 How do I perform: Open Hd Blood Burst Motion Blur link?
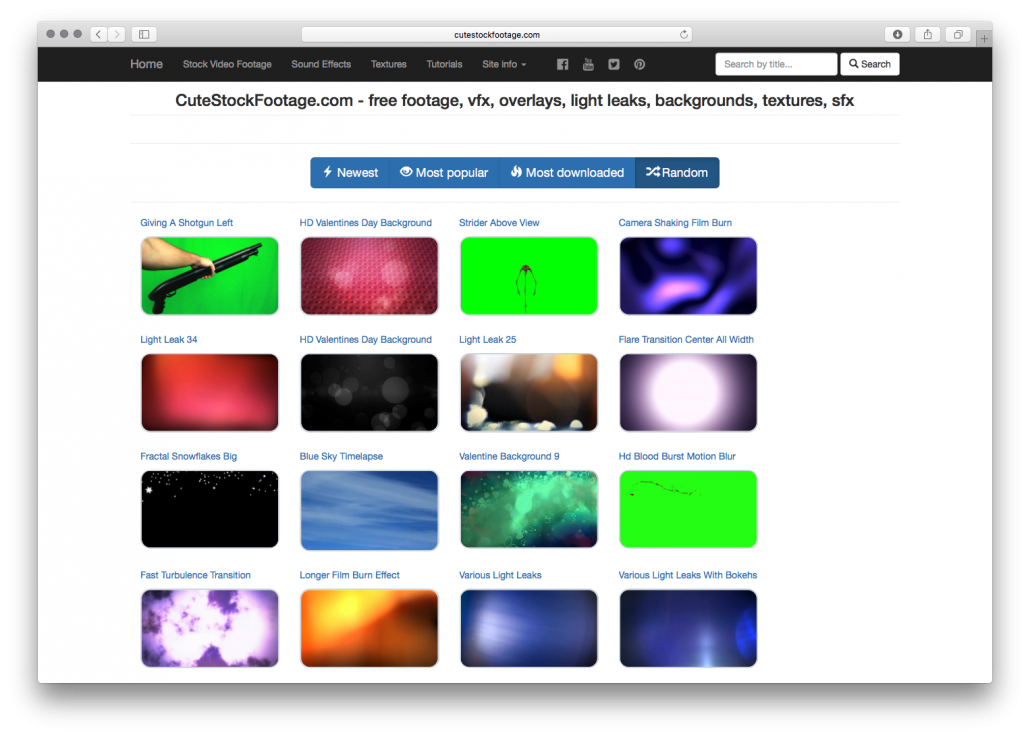click(677, 457)
